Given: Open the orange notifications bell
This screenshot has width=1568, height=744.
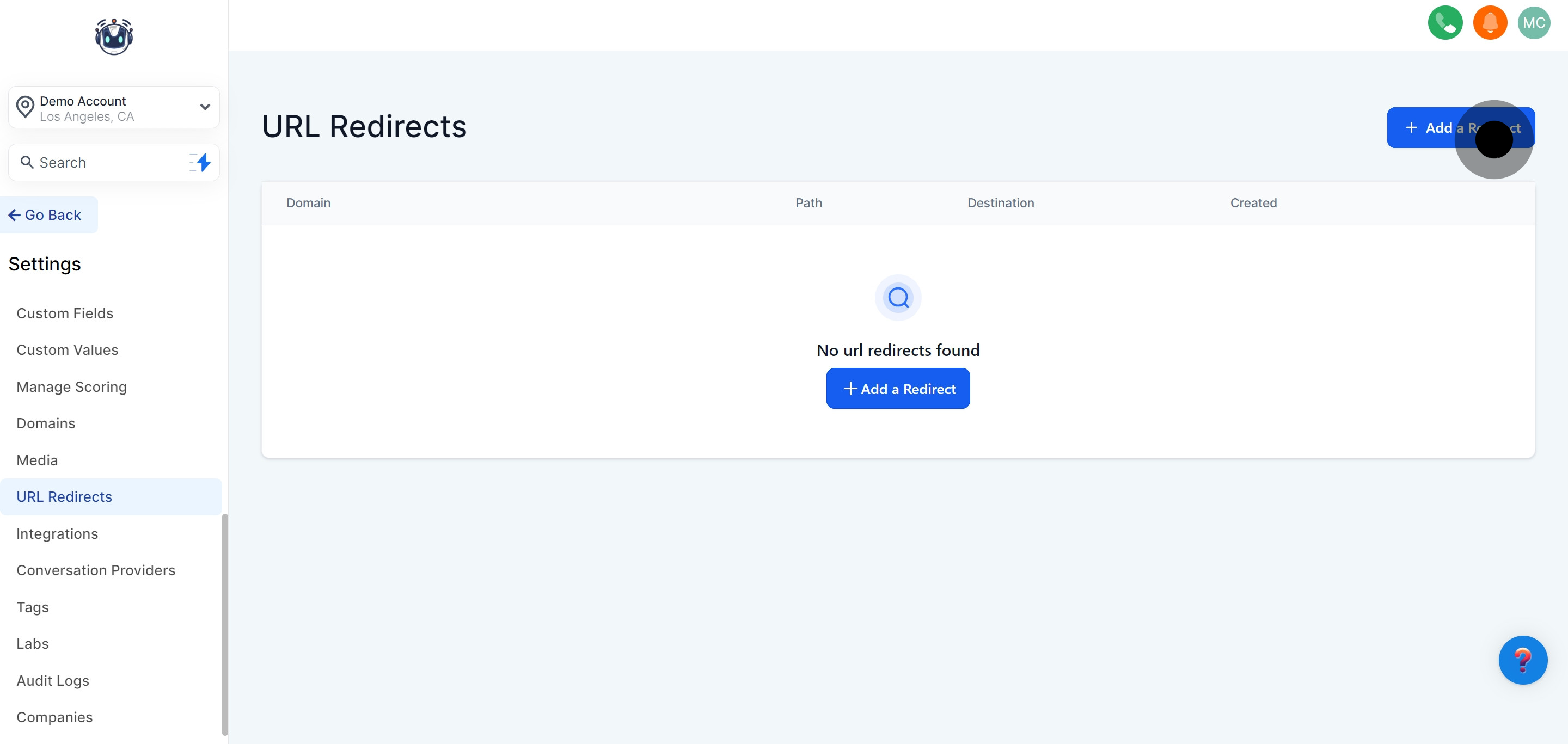Looking at the screenshot, I should 1490,23.
